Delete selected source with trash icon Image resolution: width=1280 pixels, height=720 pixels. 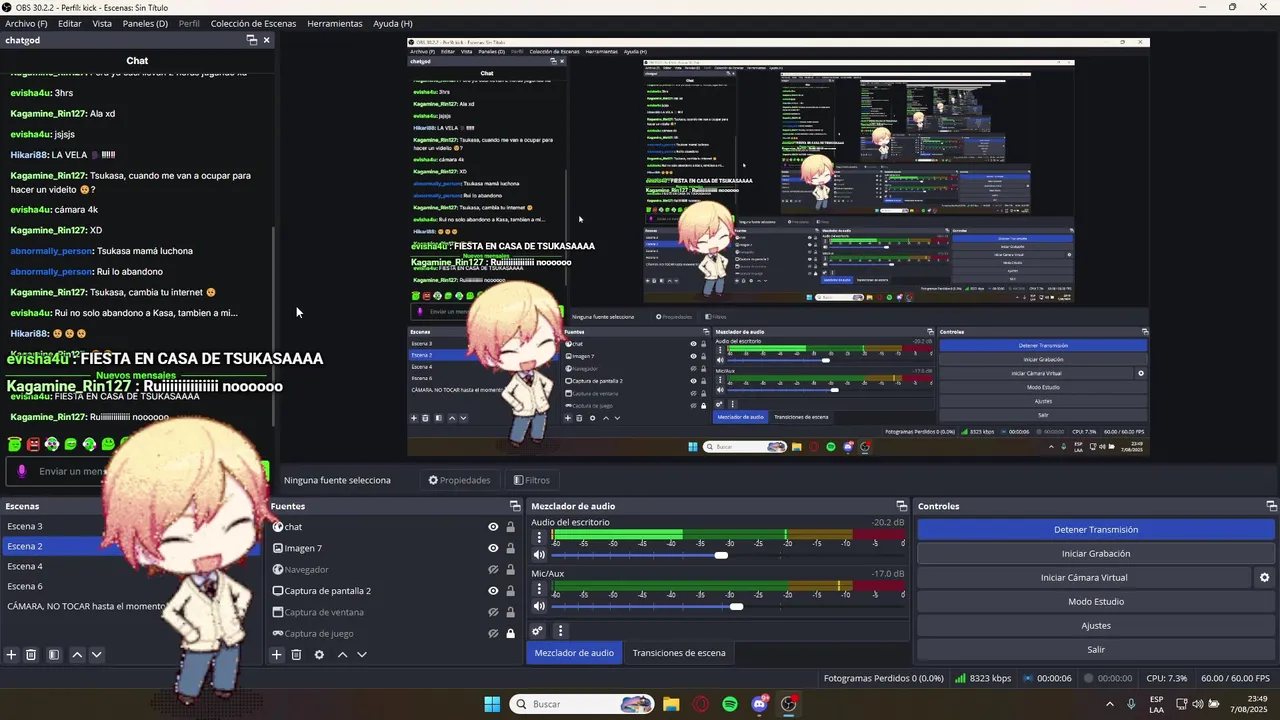tap(296, 655)
